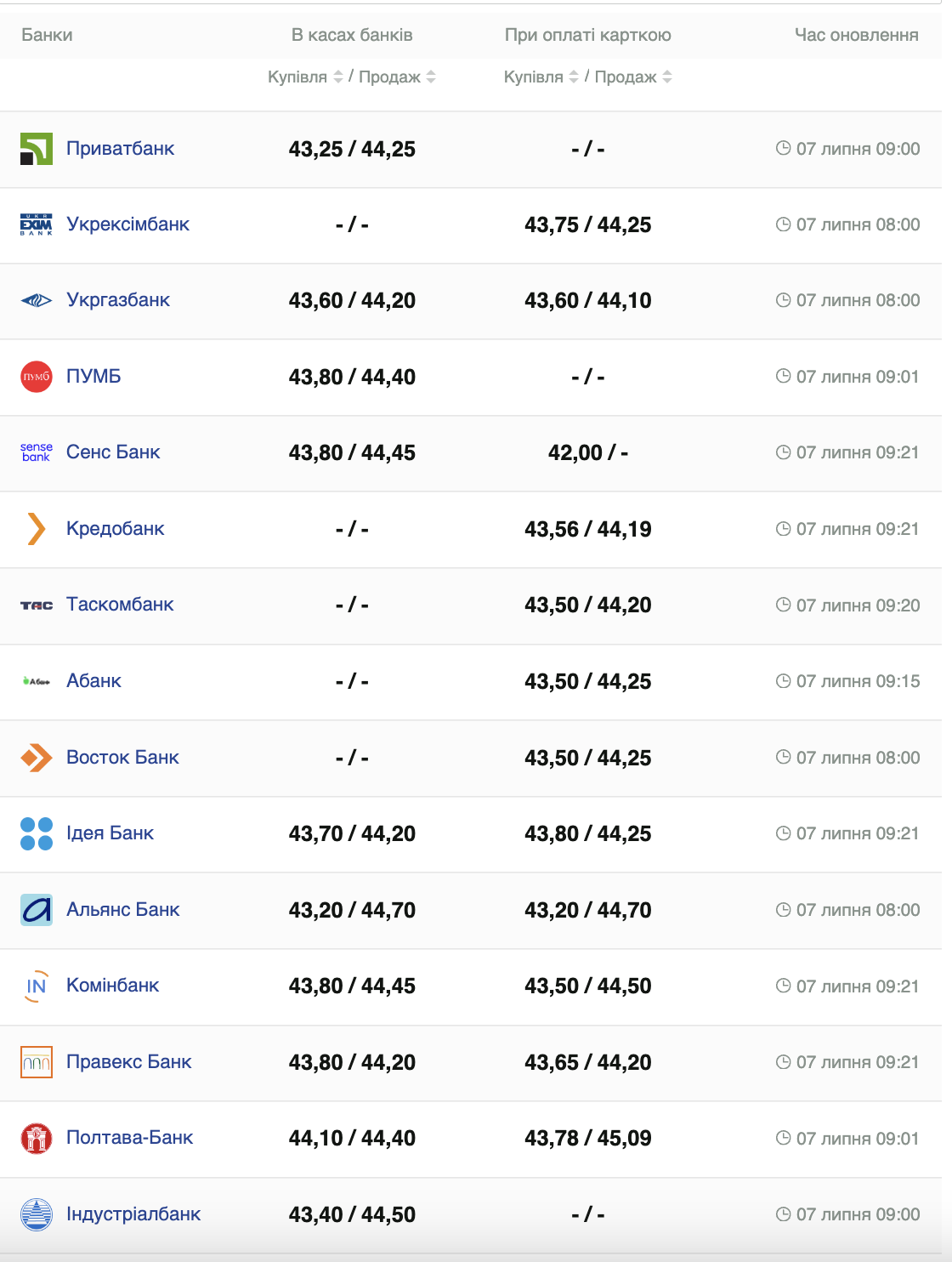Sort by card payment Продаж rate

(x=667, y=77)
